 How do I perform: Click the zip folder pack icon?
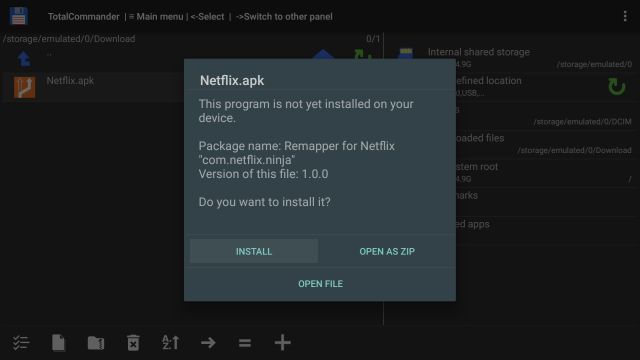(96, 343)
